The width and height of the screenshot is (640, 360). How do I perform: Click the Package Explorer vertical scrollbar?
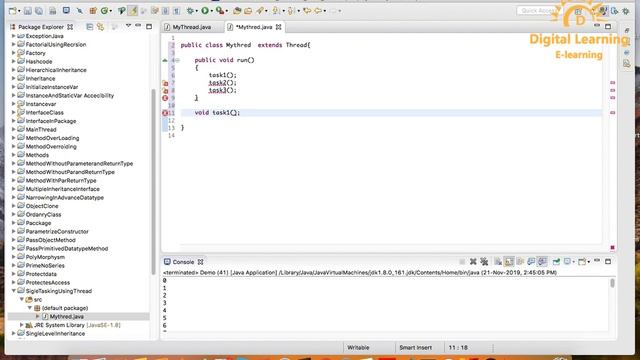(x=153, y=182)
